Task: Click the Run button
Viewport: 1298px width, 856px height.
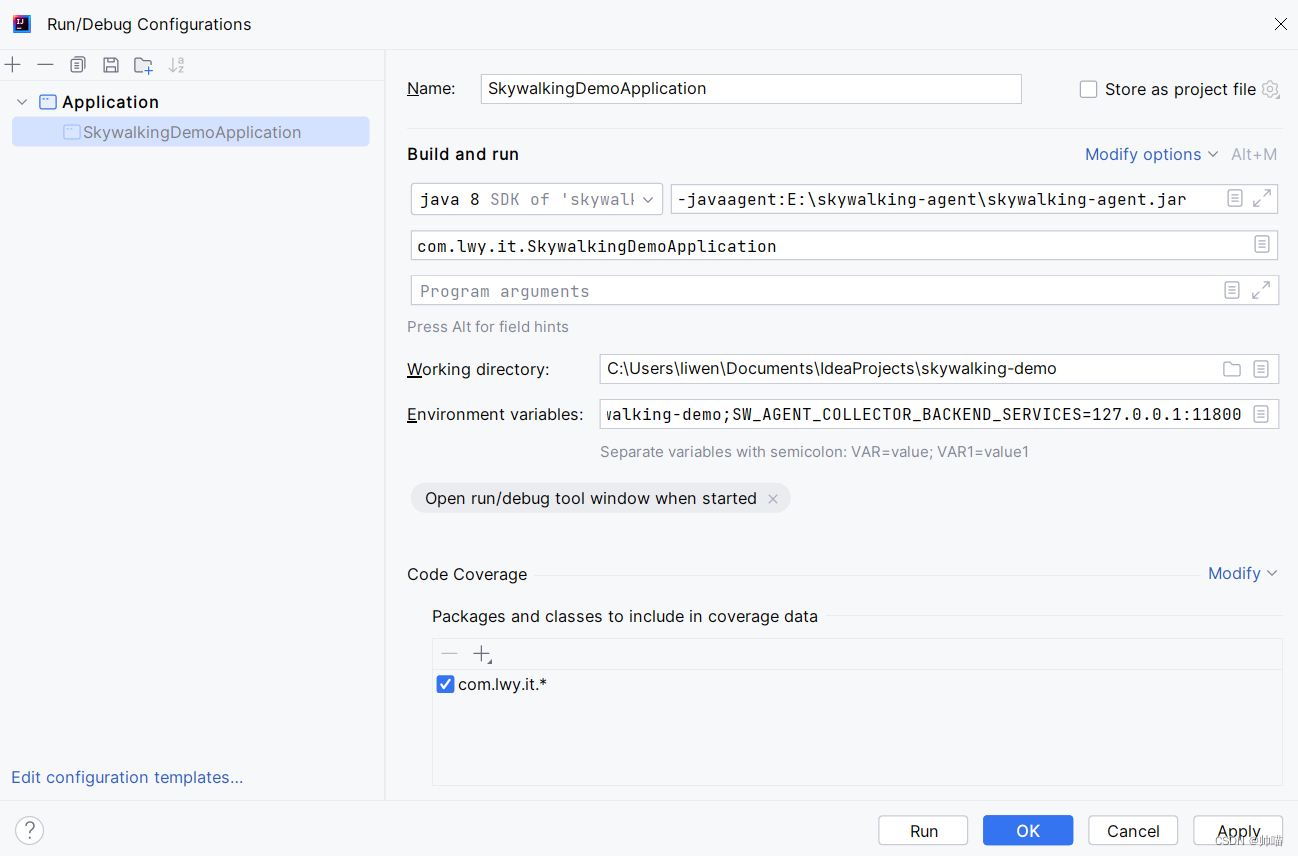Action: 923,831
